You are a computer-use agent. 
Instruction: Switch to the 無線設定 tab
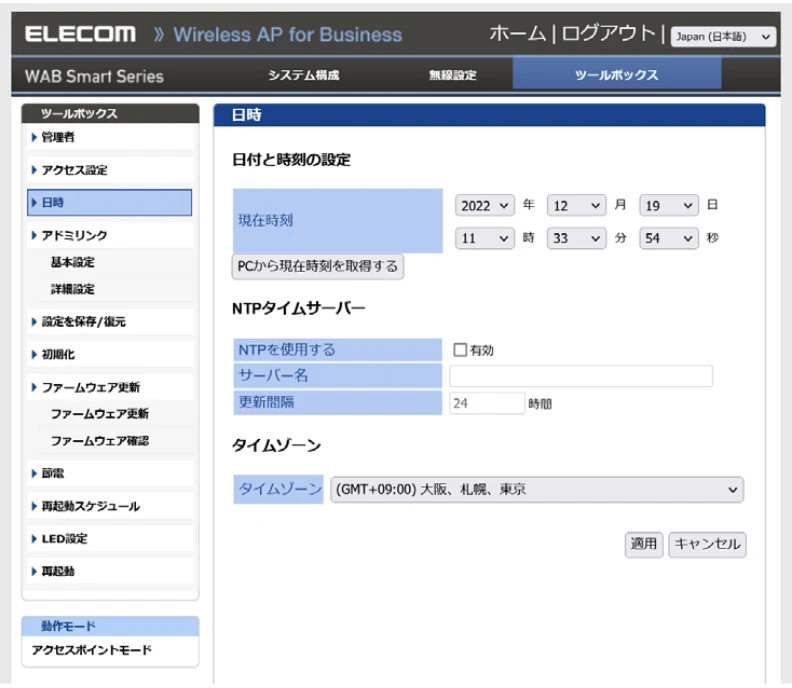click(453, 75)
